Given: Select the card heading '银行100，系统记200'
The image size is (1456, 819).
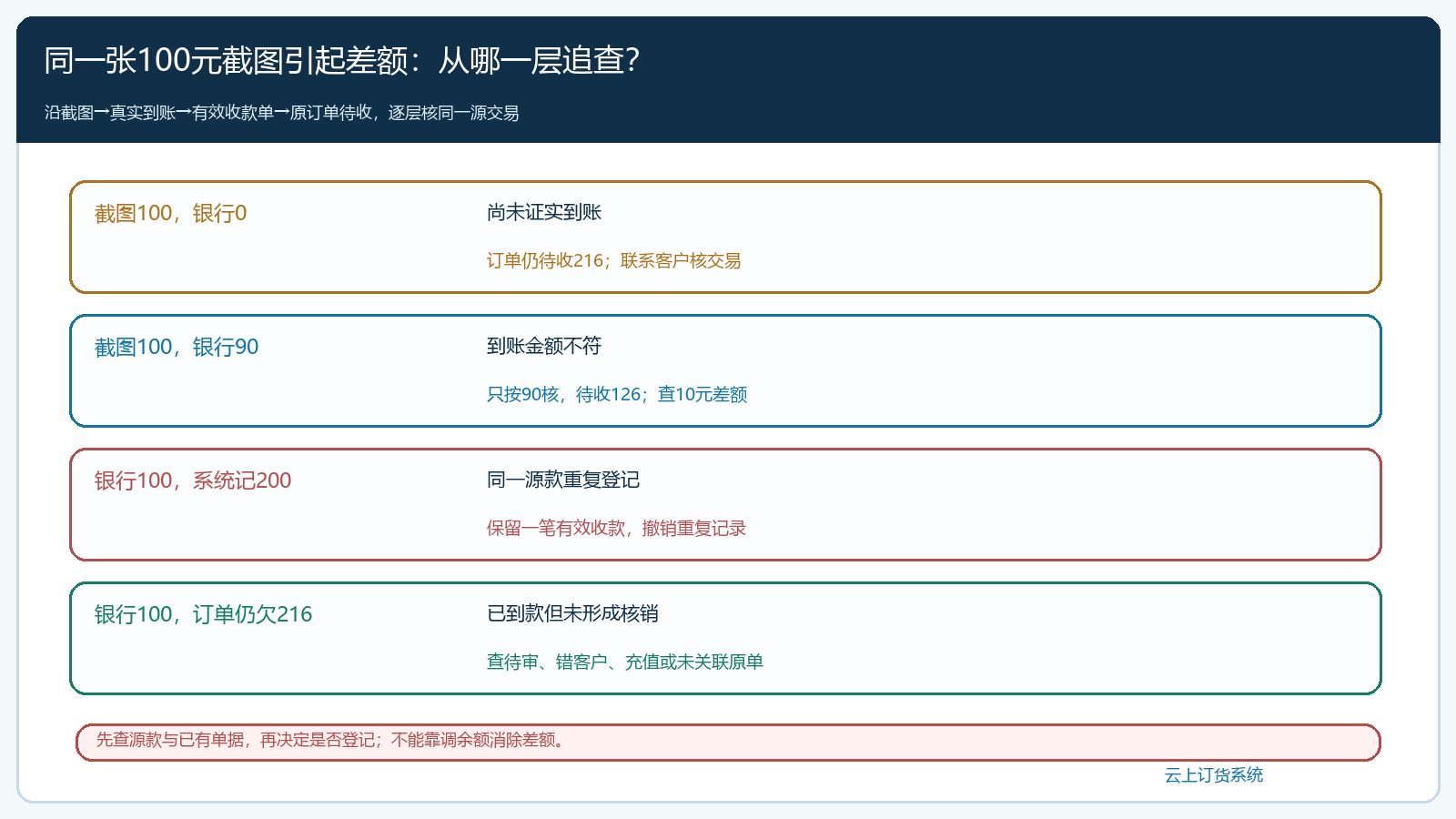Looking at the screenshot, I should click(193, 480).
